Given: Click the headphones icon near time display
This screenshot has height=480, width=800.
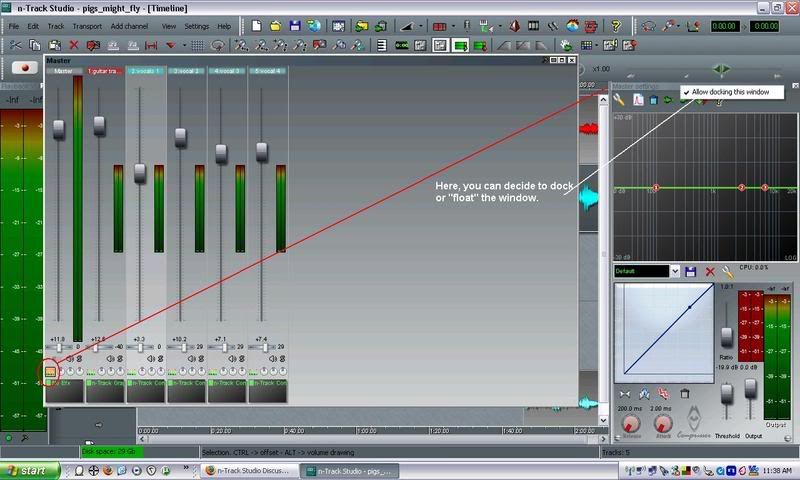Looking at the screenshot, I should [x=648, y=26].
